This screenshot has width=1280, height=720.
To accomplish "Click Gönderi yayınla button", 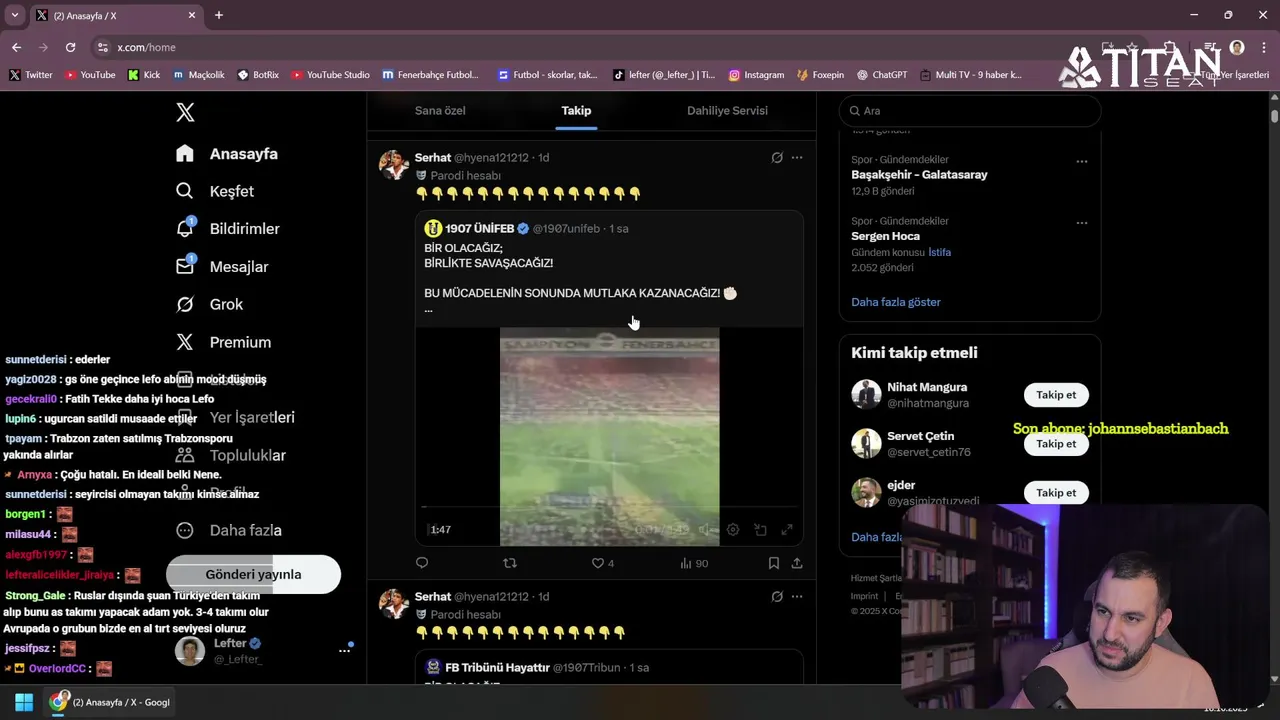I will pyautogui.click(x=253, y=574).
